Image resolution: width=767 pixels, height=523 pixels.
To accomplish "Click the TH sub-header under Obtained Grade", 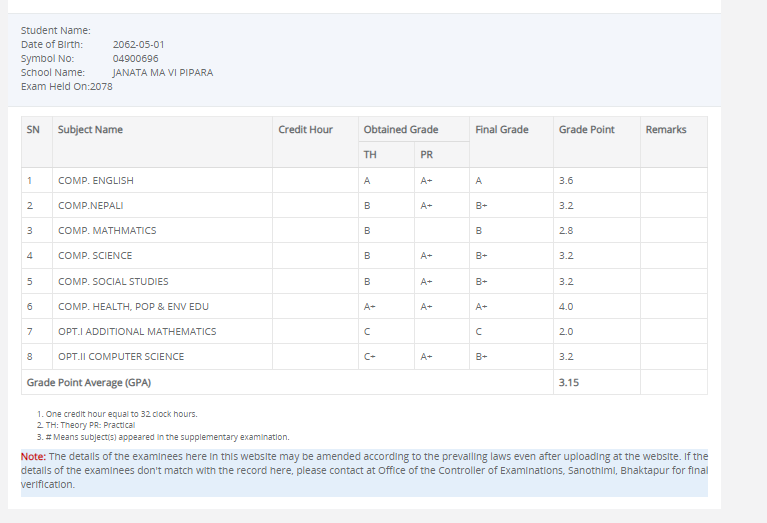I will click(x=370, y=155).
